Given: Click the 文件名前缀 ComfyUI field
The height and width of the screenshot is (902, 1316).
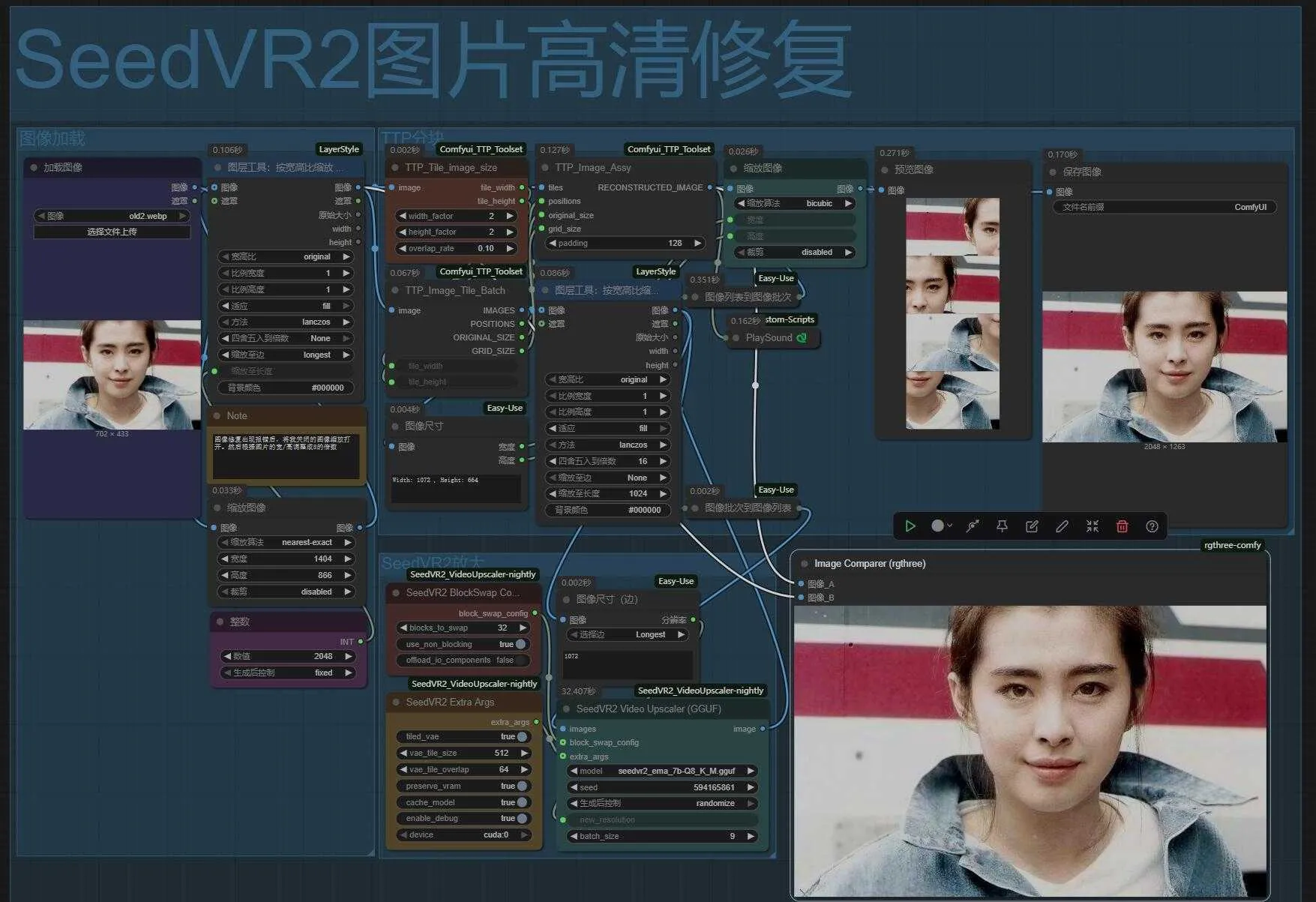Looking at the screenshot, I should (1165, 207).
